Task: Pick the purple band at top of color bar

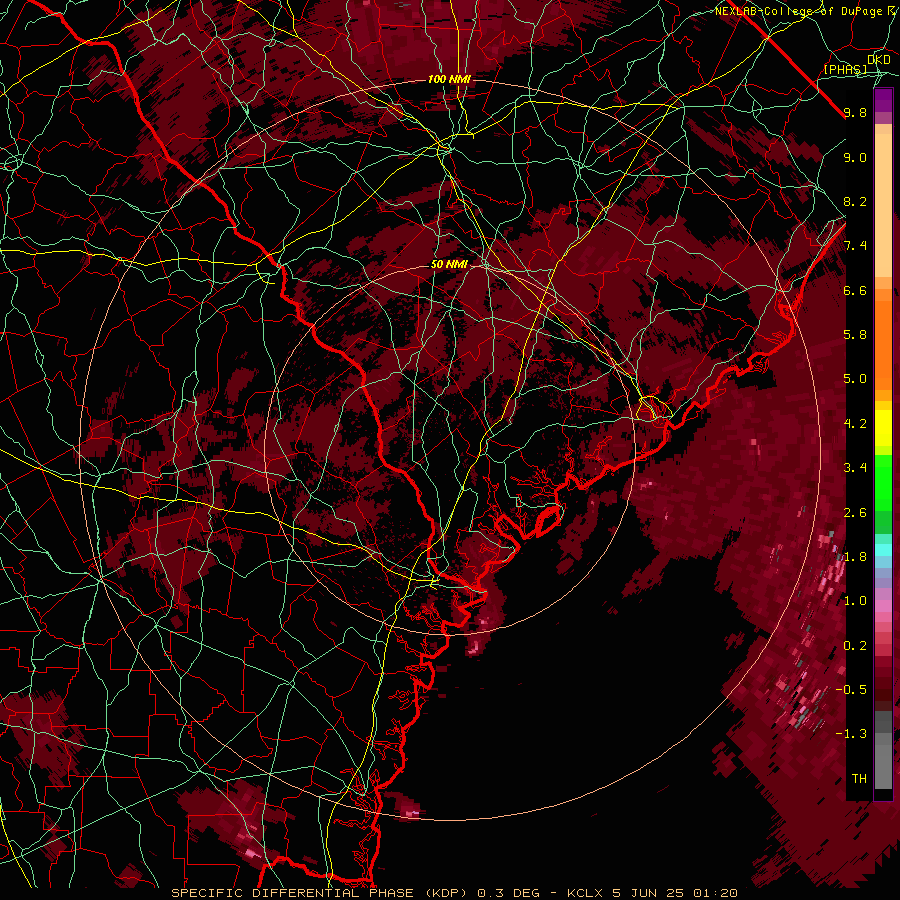Action: coord(883,100)
